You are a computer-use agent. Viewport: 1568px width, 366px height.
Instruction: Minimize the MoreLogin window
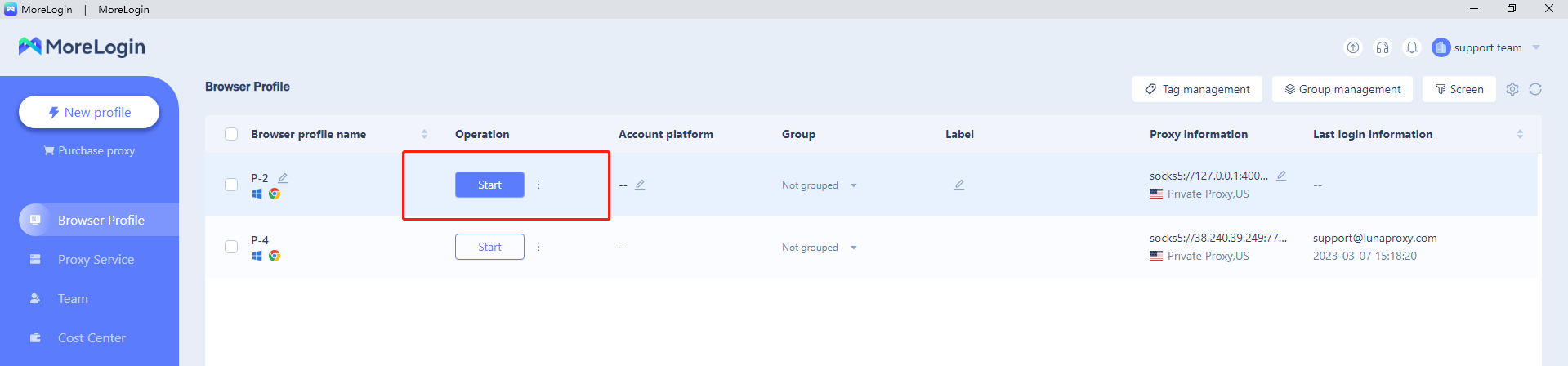1474,8
